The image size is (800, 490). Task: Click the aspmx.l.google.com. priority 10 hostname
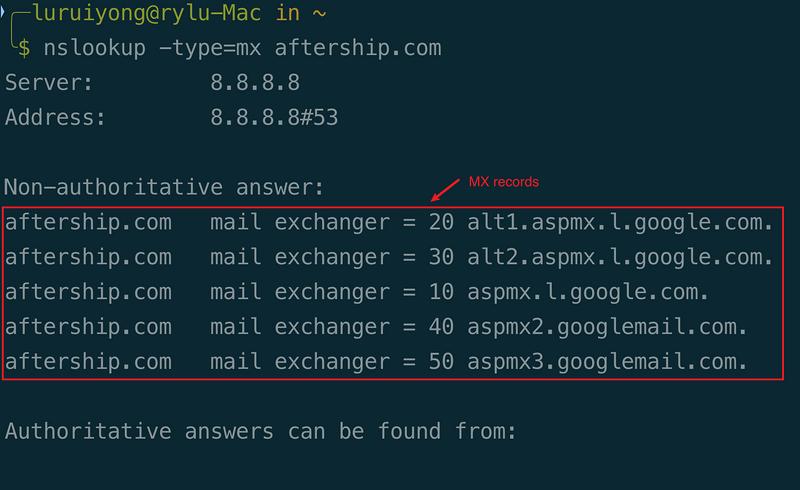(588, 292)
